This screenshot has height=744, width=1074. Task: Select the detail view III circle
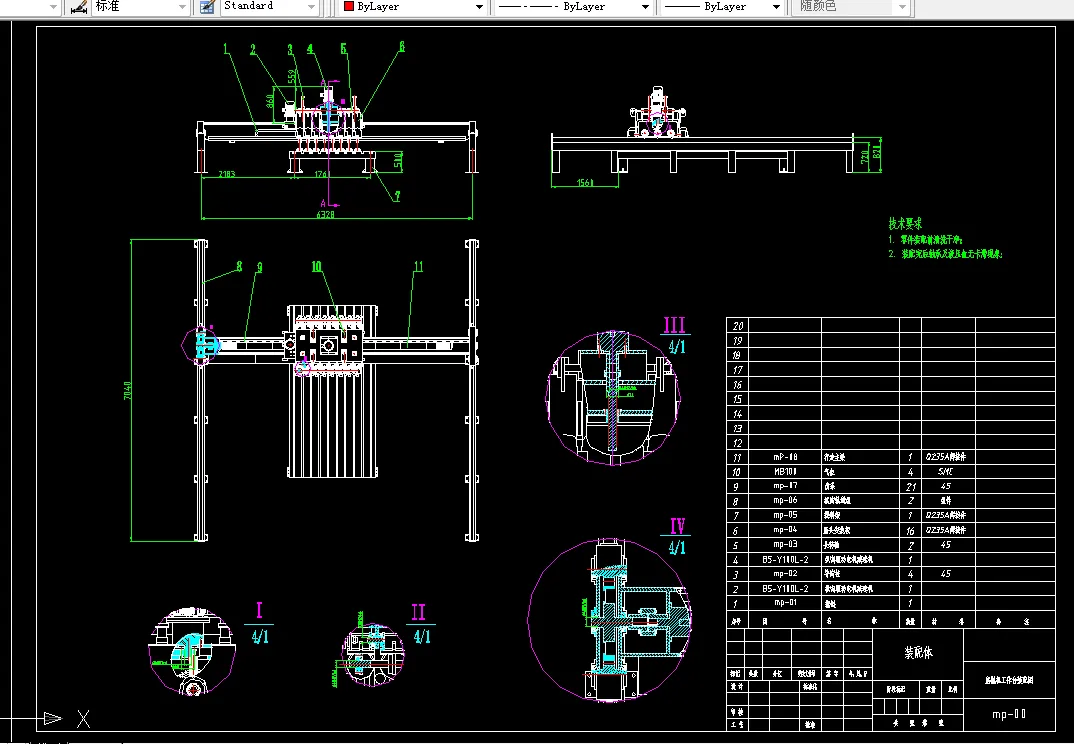[x=613, y=398]
